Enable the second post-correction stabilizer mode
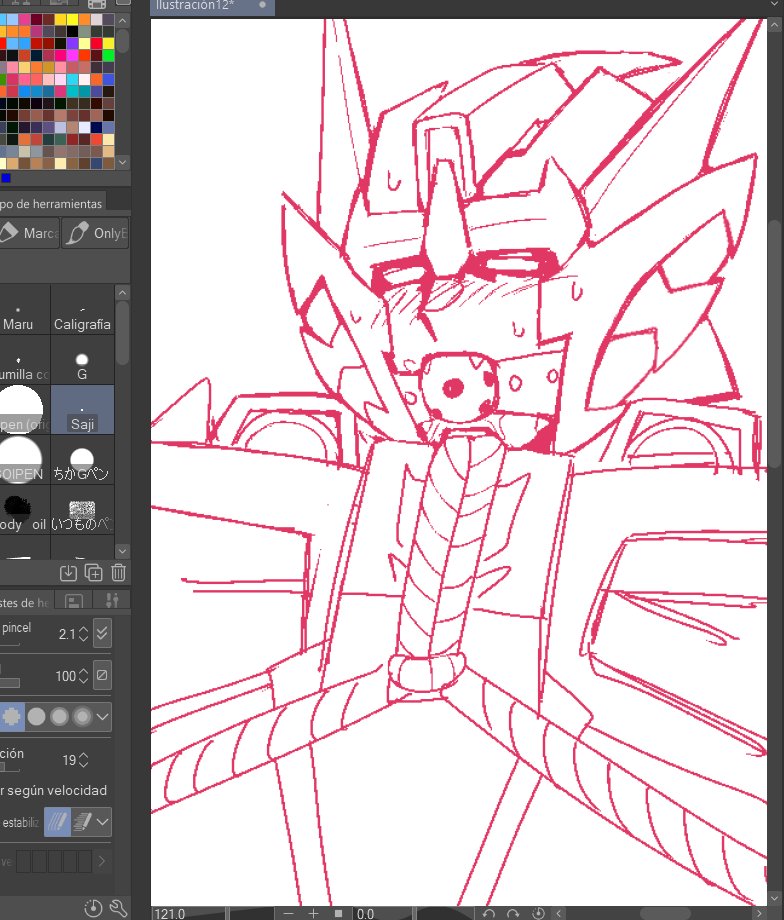The width and height of the screenshot is (784, 920). pyautogui.click(x=82, y=821)
